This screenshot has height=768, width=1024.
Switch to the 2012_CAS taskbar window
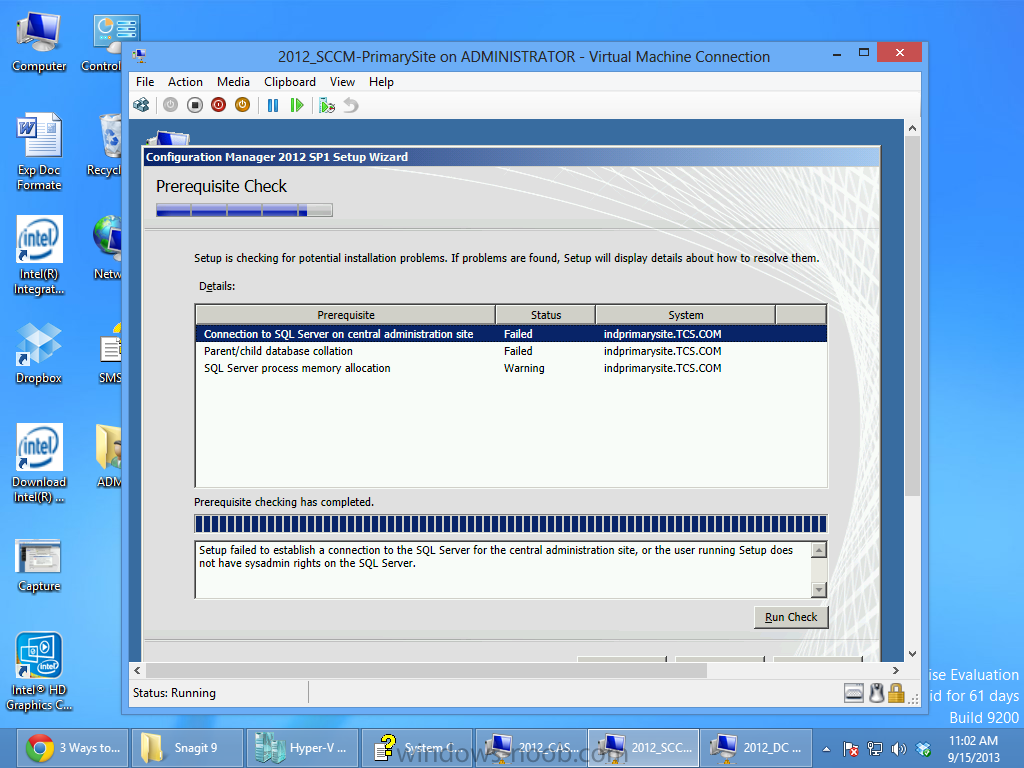pyautogui.click(x=531, y=748)
